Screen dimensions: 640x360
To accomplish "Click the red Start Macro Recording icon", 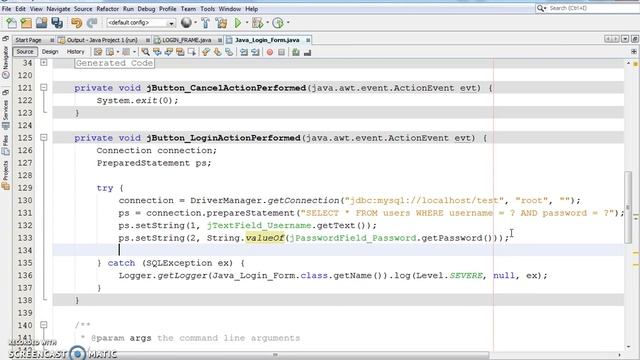I will click(x=270, y=52).
